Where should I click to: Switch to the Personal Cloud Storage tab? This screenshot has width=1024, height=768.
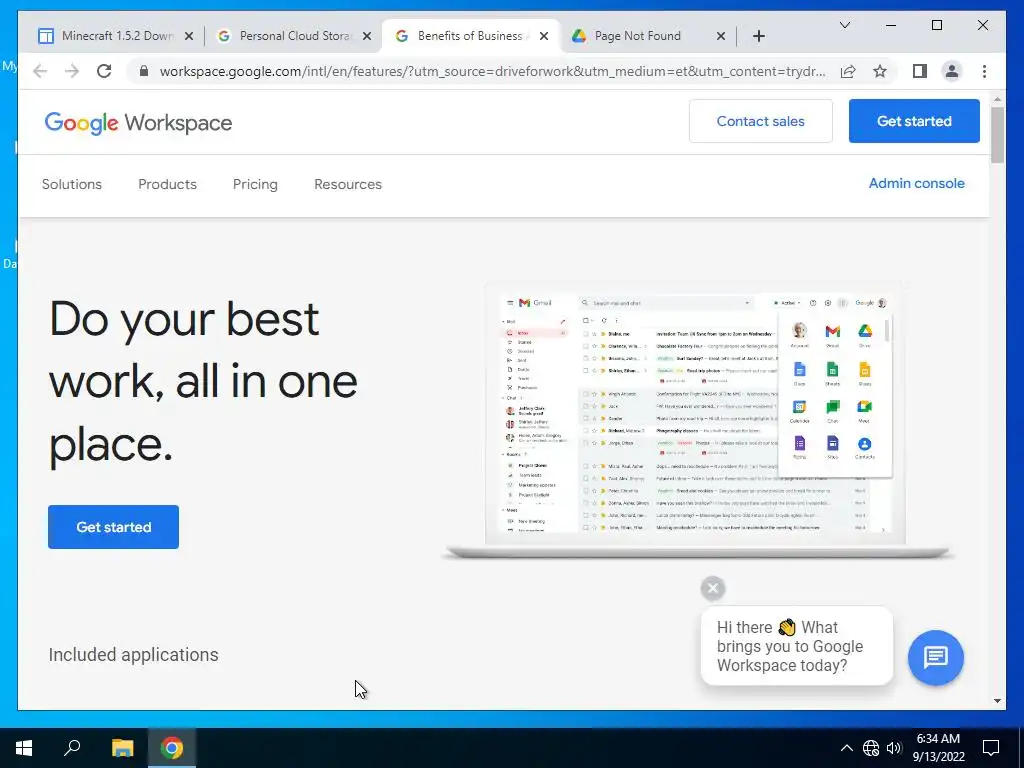tap(293, 36)
